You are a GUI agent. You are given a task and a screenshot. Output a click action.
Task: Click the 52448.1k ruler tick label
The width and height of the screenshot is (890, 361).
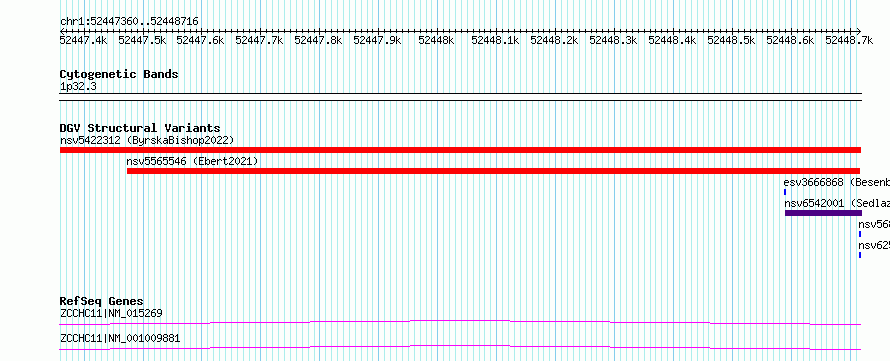[x=496, y=40]
